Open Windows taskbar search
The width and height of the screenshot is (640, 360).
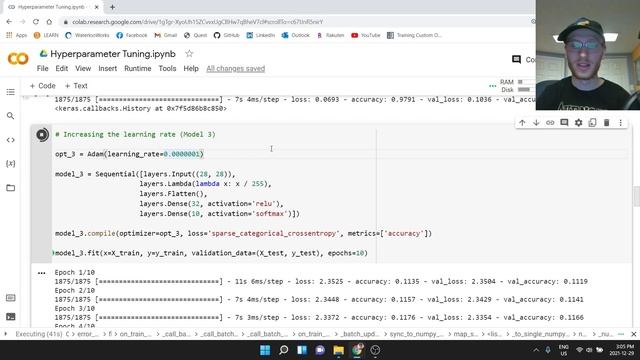(283, 350)
